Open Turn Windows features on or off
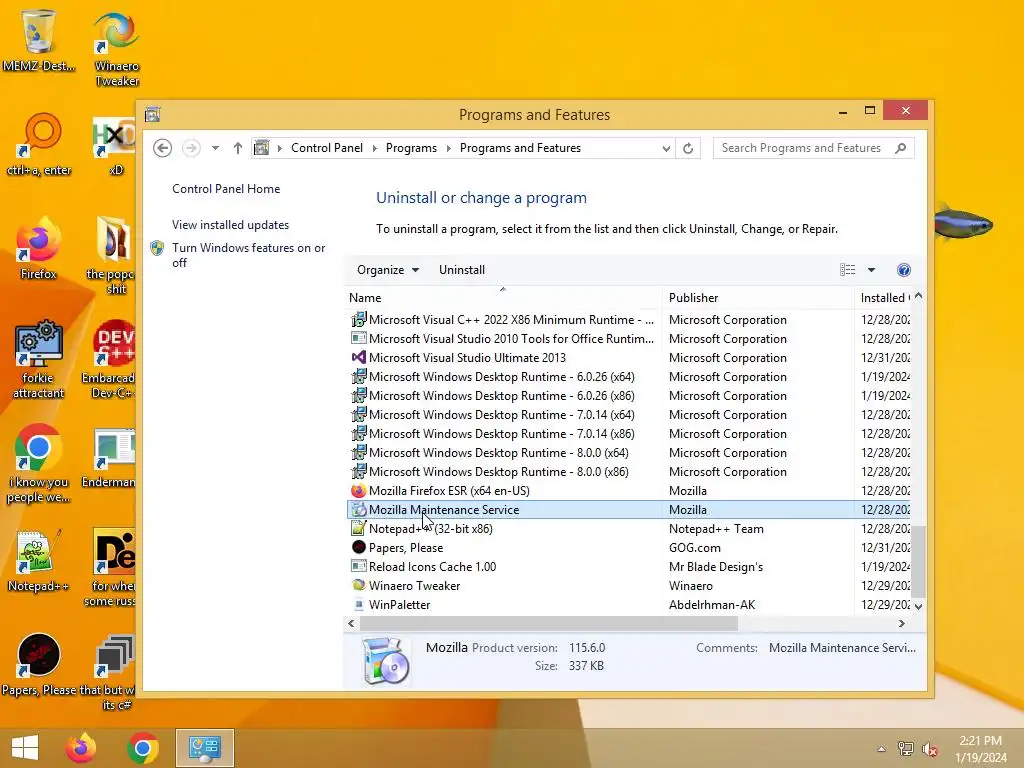The width and height of the screenshot is (1024, 768). [248, 255]
